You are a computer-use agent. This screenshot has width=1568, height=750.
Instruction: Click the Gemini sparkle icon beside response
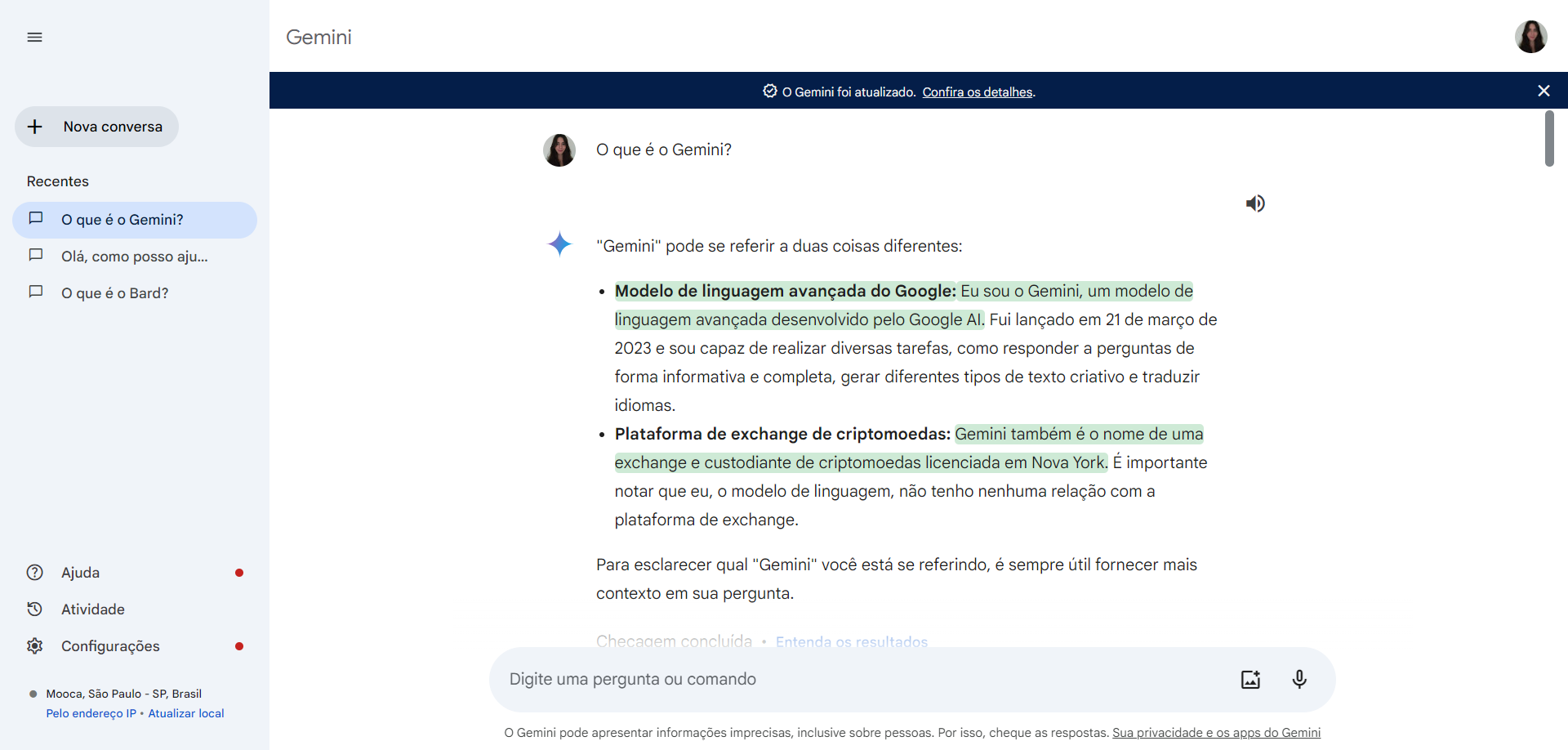[559, 244]
